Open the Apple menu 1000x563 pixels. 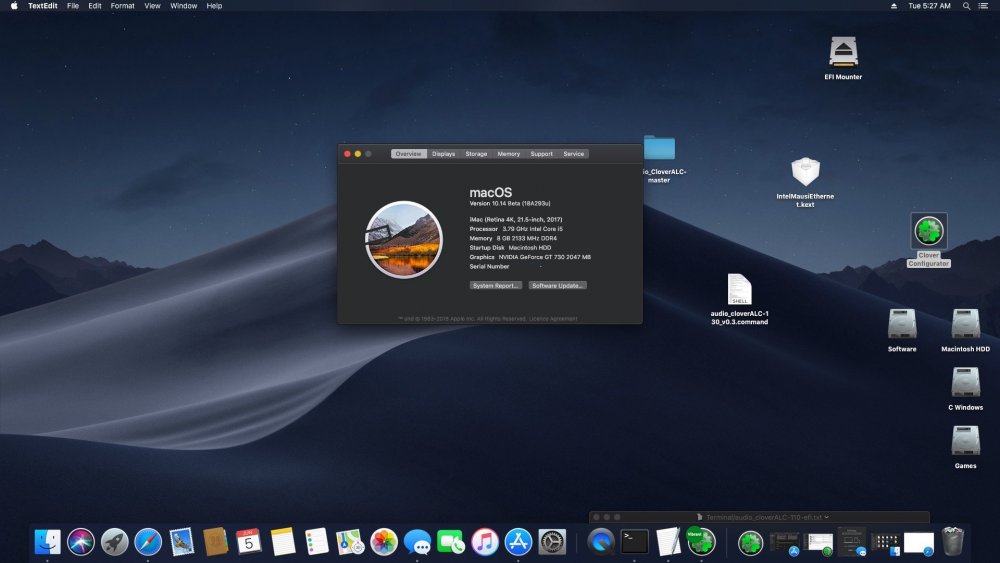pyautogui.click(x=14, y=6)
